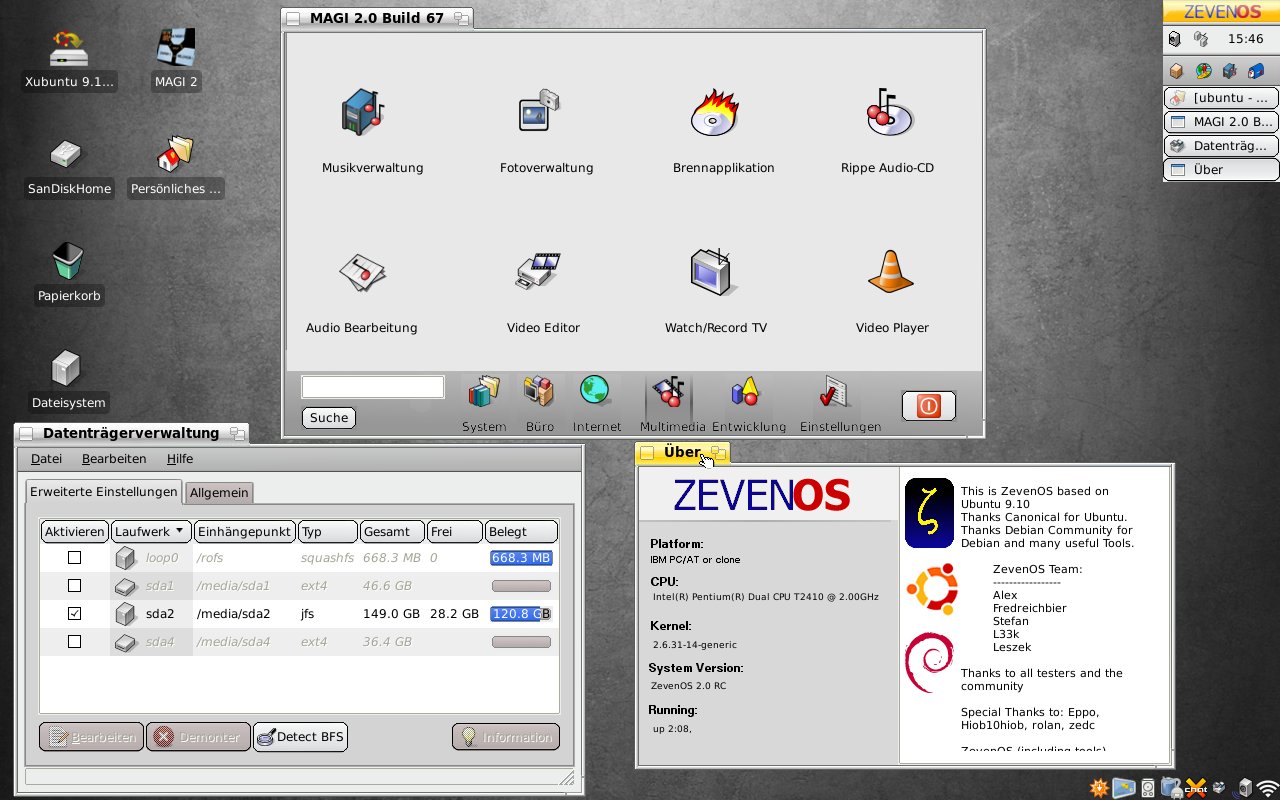Click the network signal tray icon
The image size is (1280, 800).
(1268, 788)
